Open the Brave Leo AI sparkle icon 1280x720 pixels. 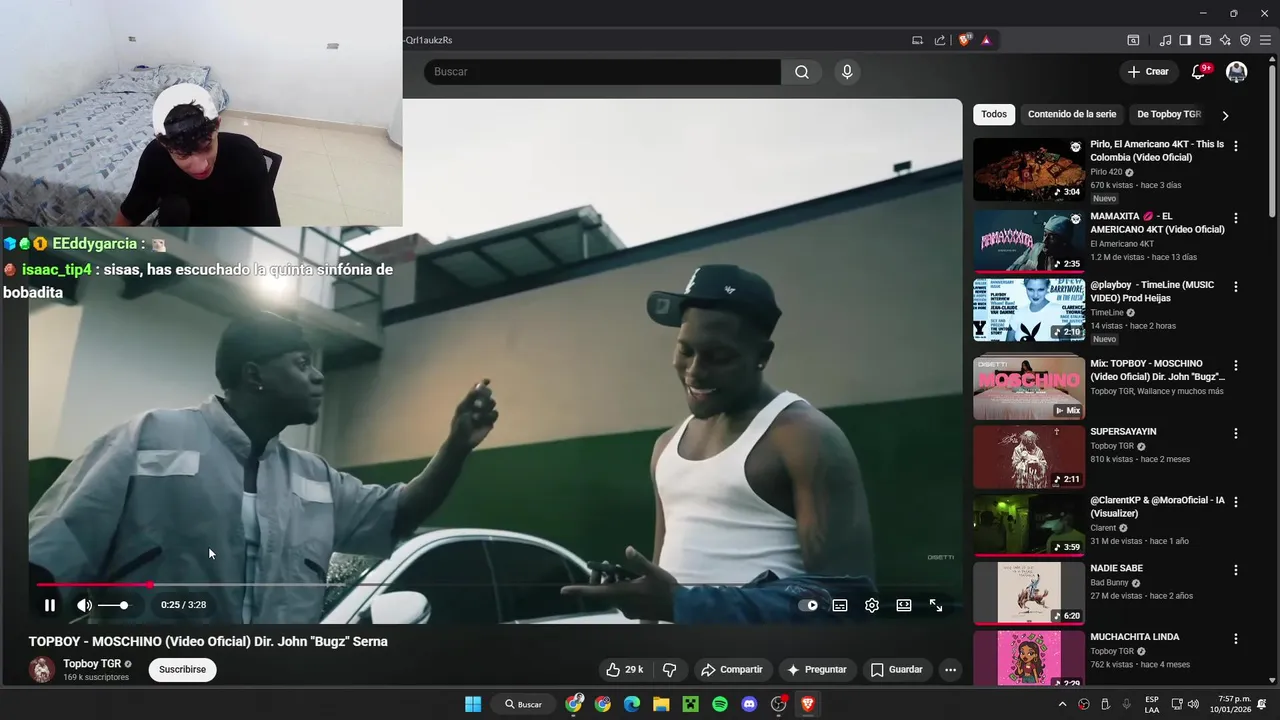pos(1225,40)
